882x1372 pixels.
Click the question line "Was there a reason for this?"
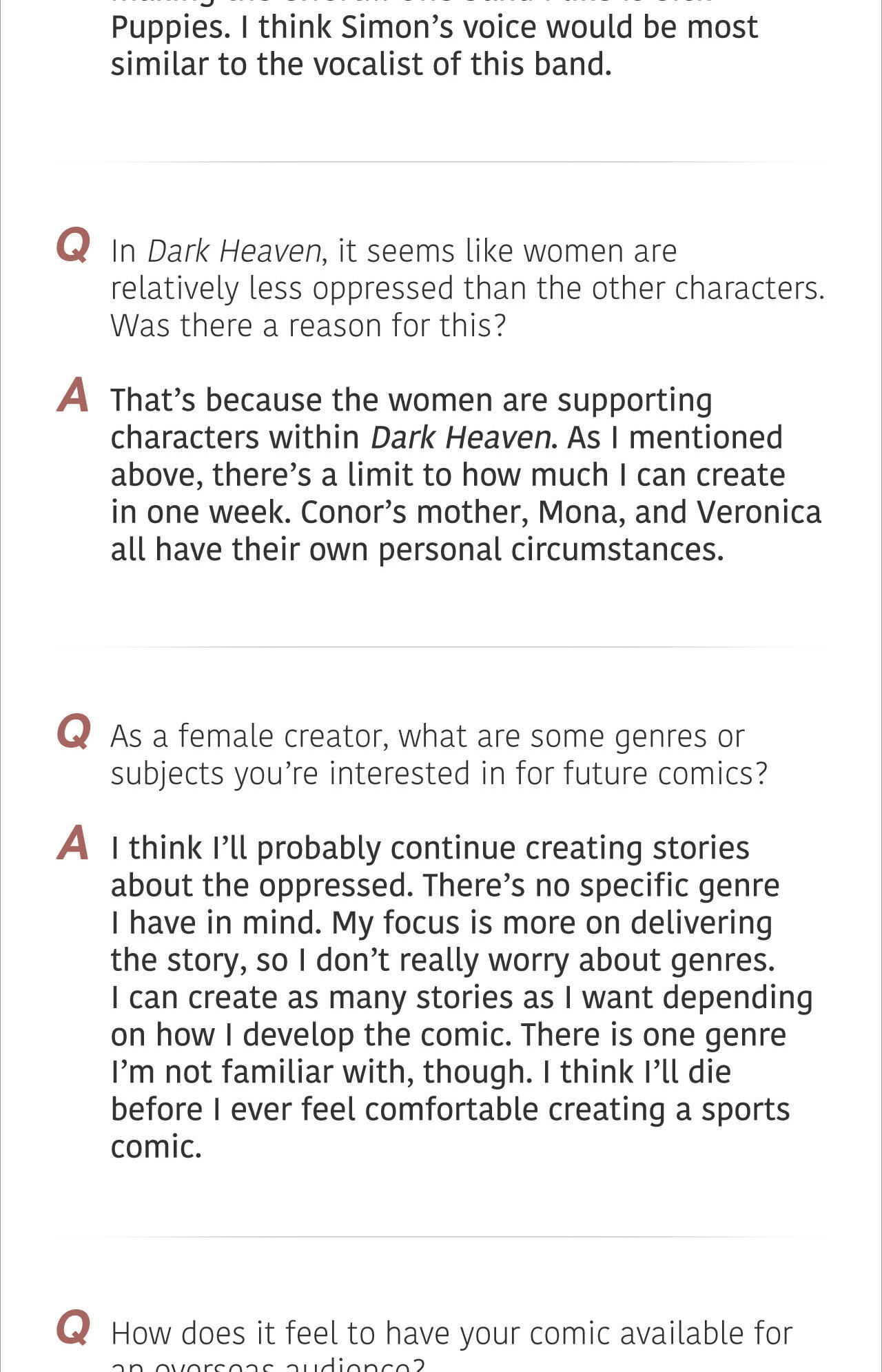point(308,325)
